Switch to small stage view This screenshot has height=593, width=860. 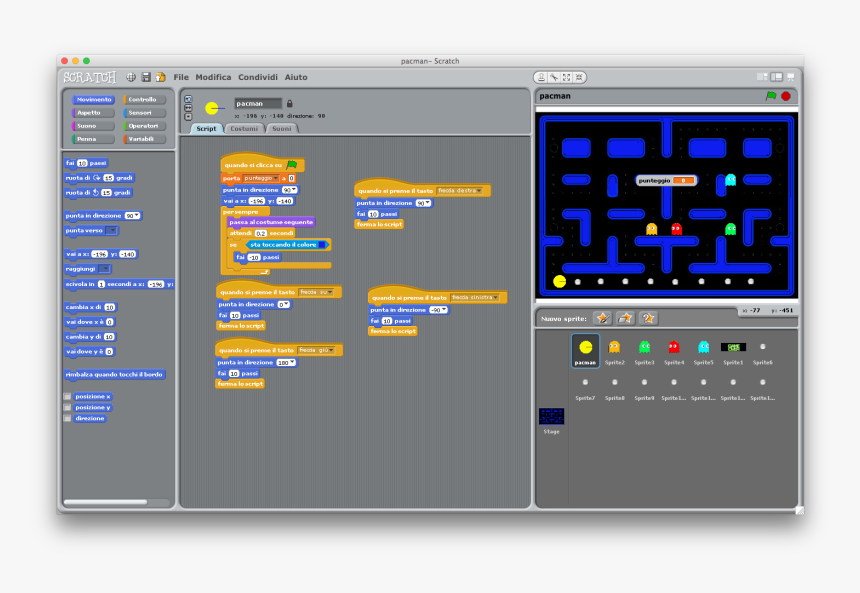(762, 77)
